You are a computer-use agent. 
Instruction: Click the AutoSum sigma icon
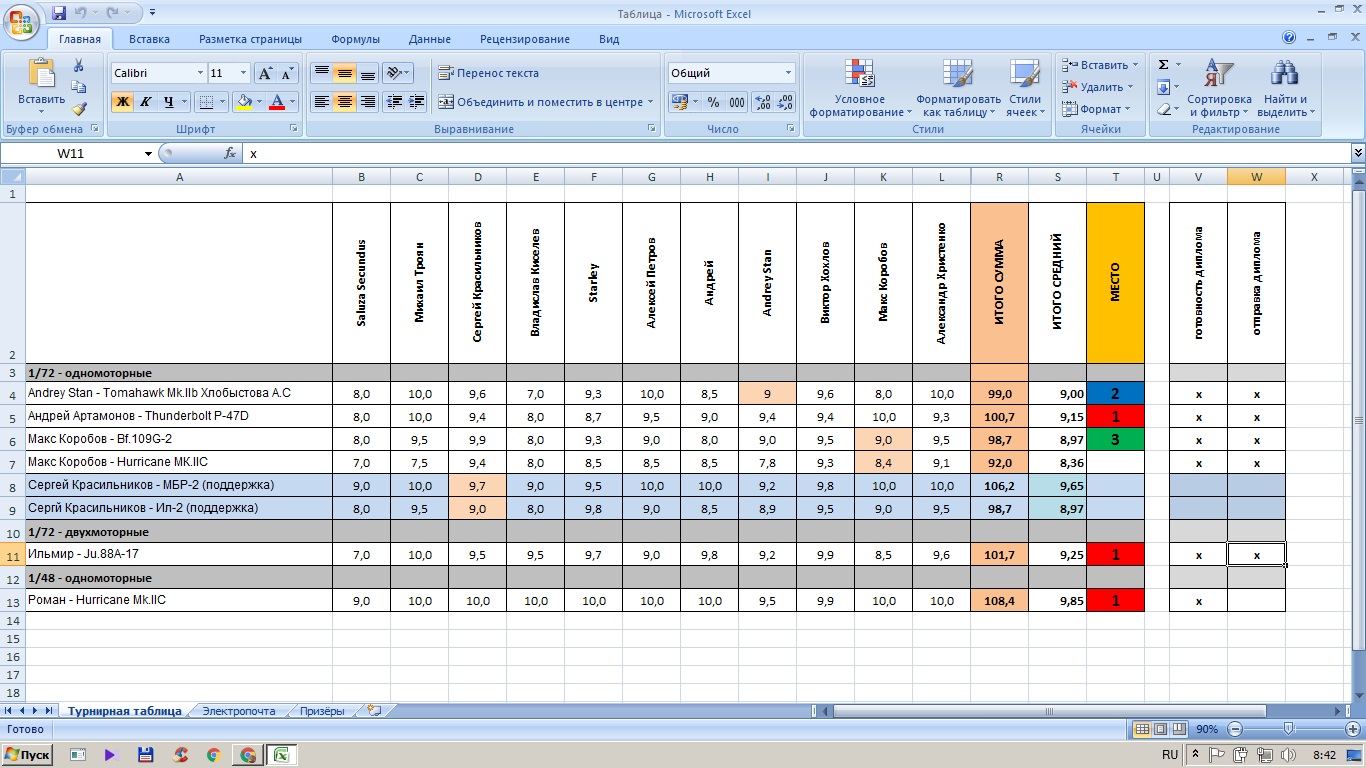click(1164, 65)
